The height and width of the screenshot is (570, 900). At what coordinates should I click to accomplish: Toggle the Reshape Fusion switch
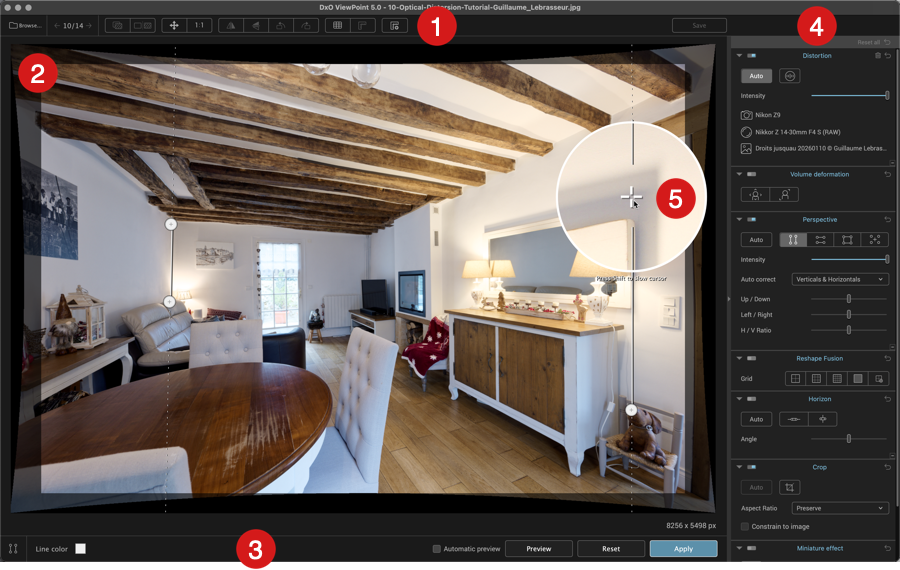click(x=751, y=358)
